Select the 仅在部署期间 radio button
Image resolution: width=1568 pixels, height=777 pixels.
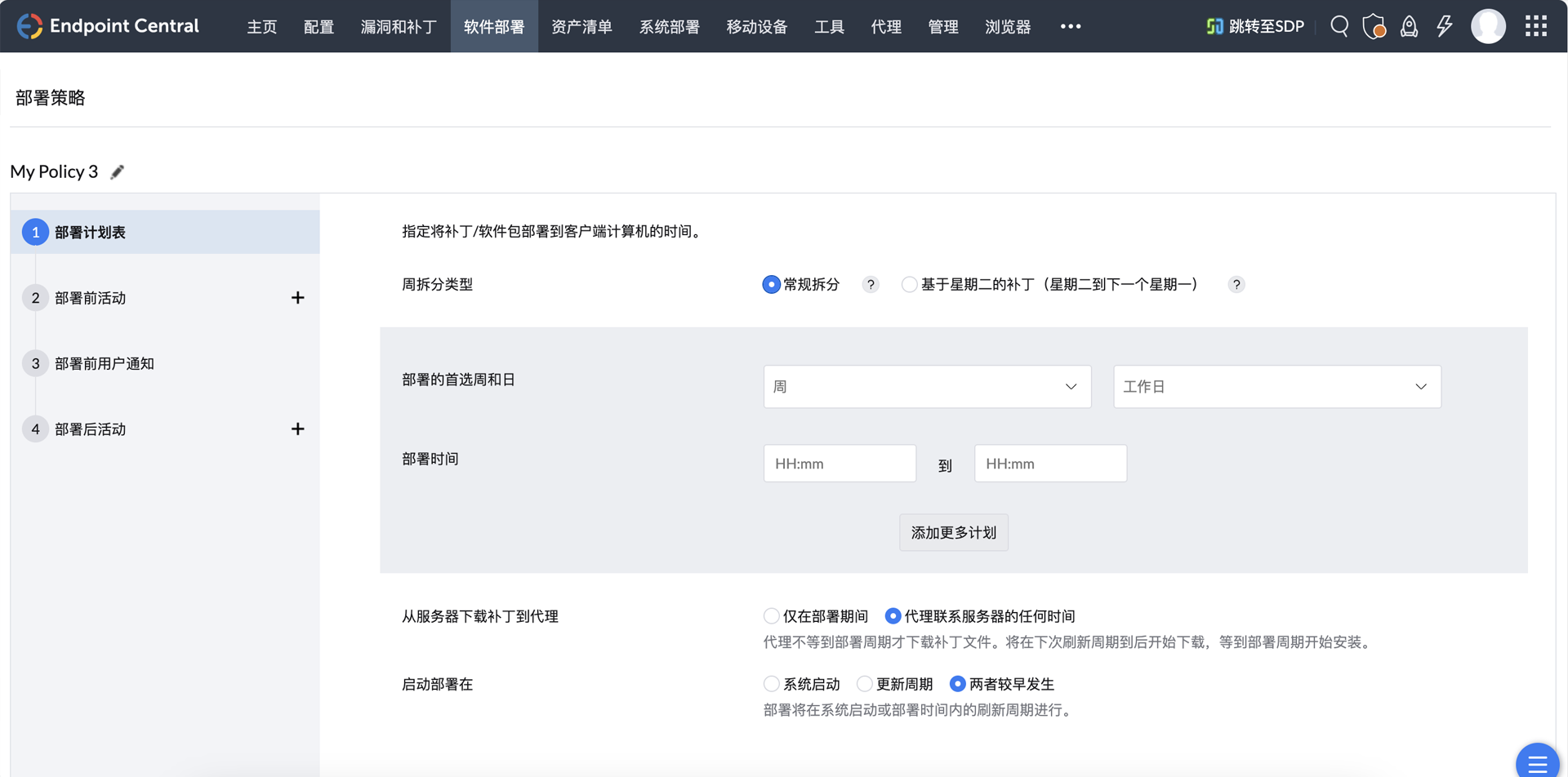pyautogui.click(x=771, y=616)
